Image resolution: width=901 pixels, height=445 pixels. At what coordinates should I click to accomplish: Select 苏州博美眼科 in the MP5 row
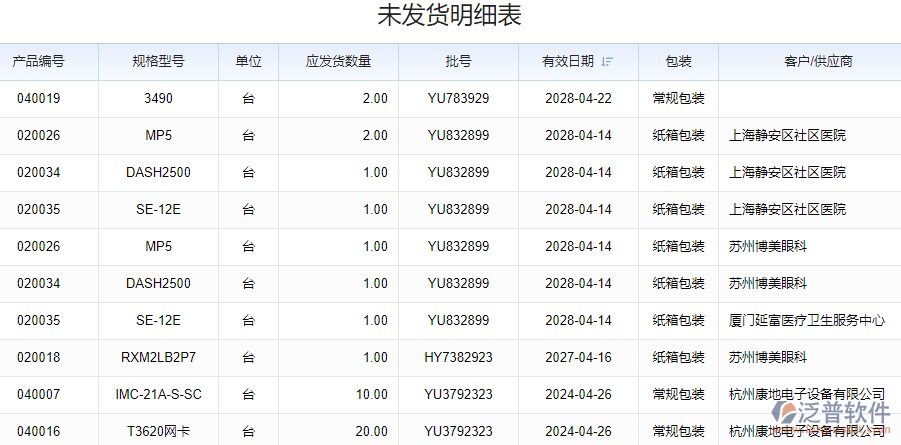[x=768, y=247]
